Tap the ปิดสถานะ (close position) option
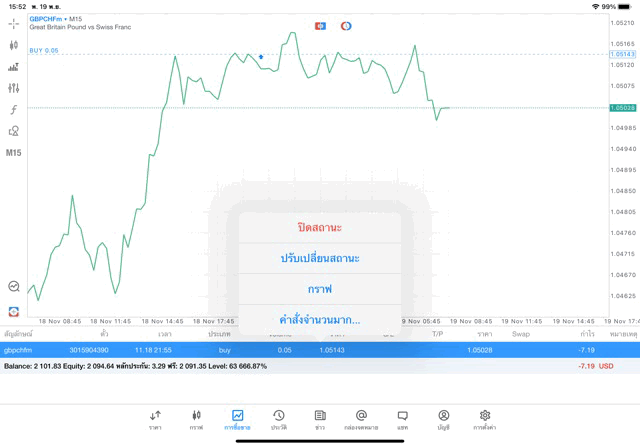This screenshot has height=447, width=640. (x=320, y=228)
